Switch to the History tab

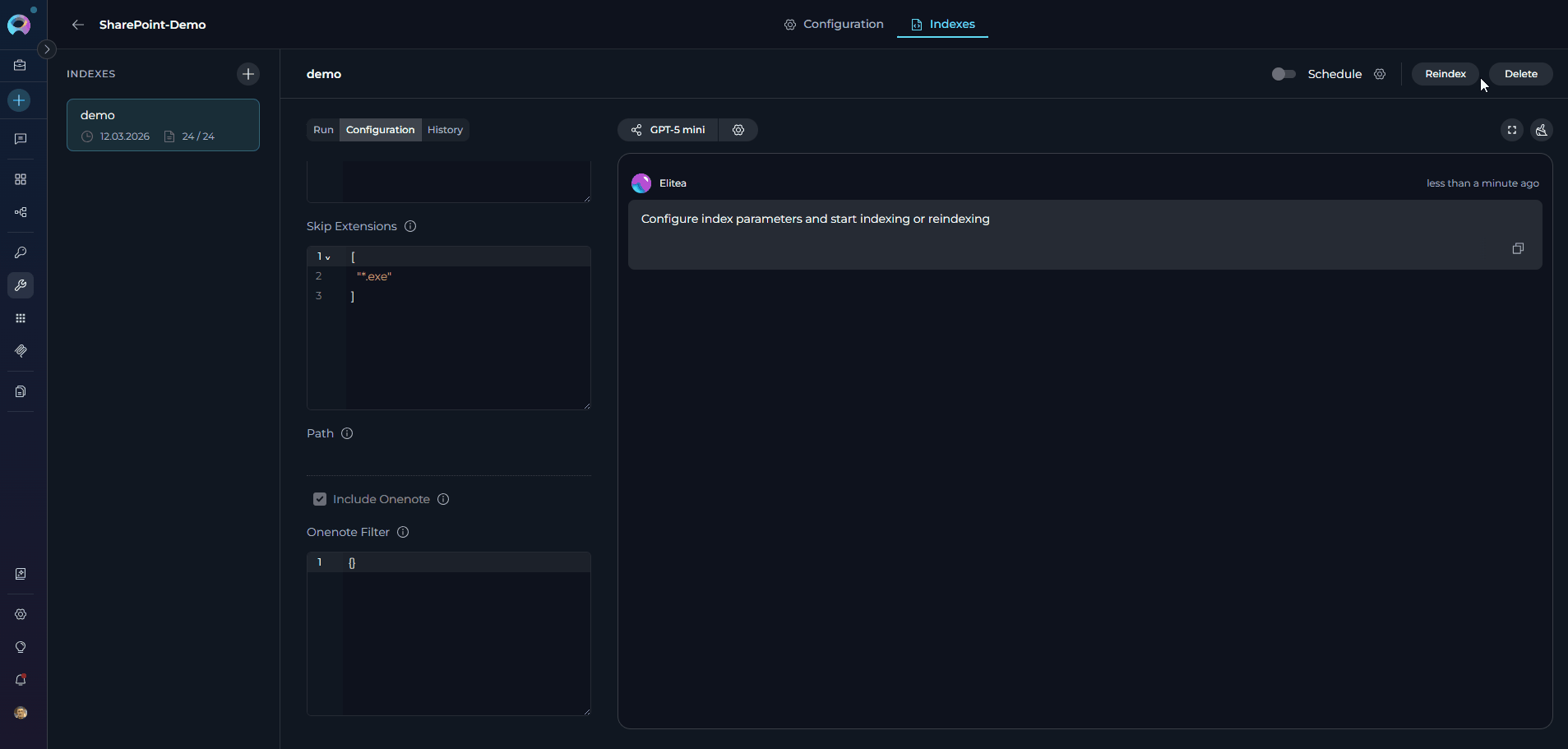(x=445, y=130)
